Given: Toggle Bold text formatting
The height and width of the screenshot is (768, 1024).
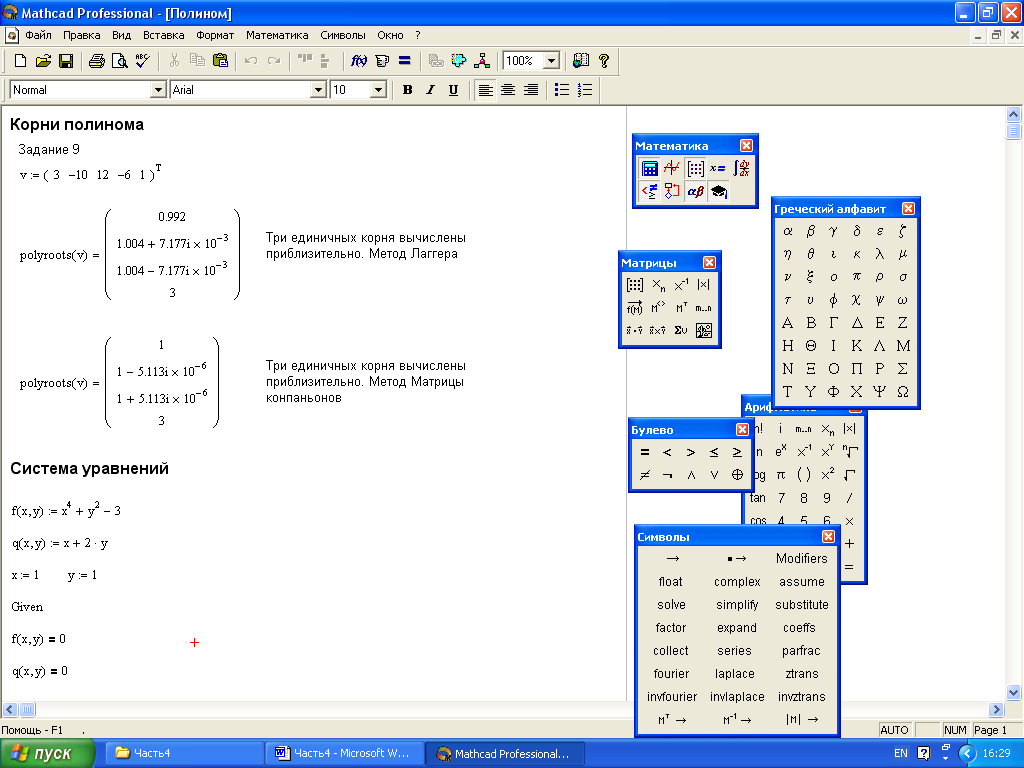Looking at the screenshot, I should click(408, 90).
